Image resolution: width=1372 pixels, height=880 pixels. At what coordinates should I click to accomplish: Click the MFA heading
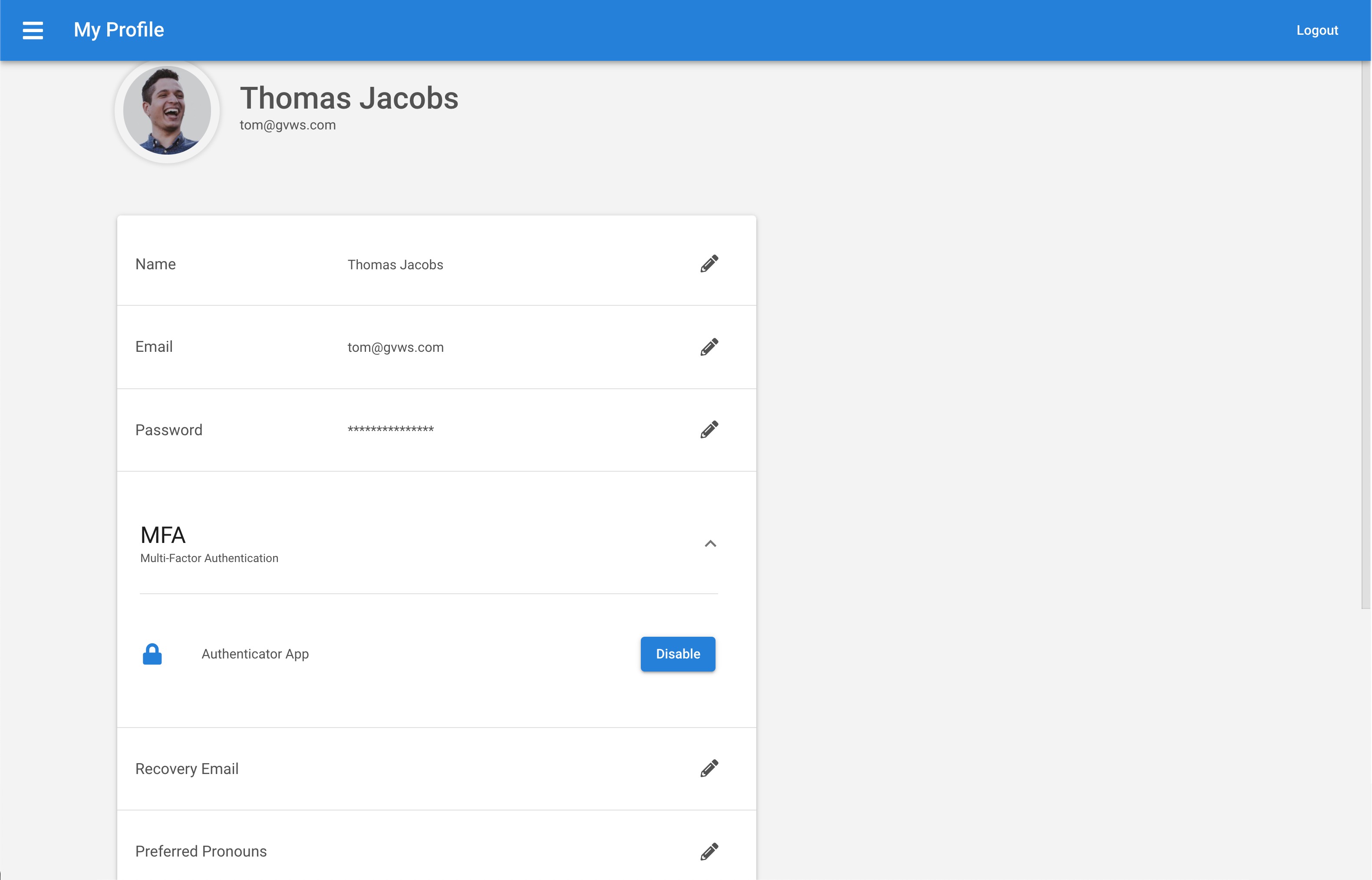pos(163,536)
